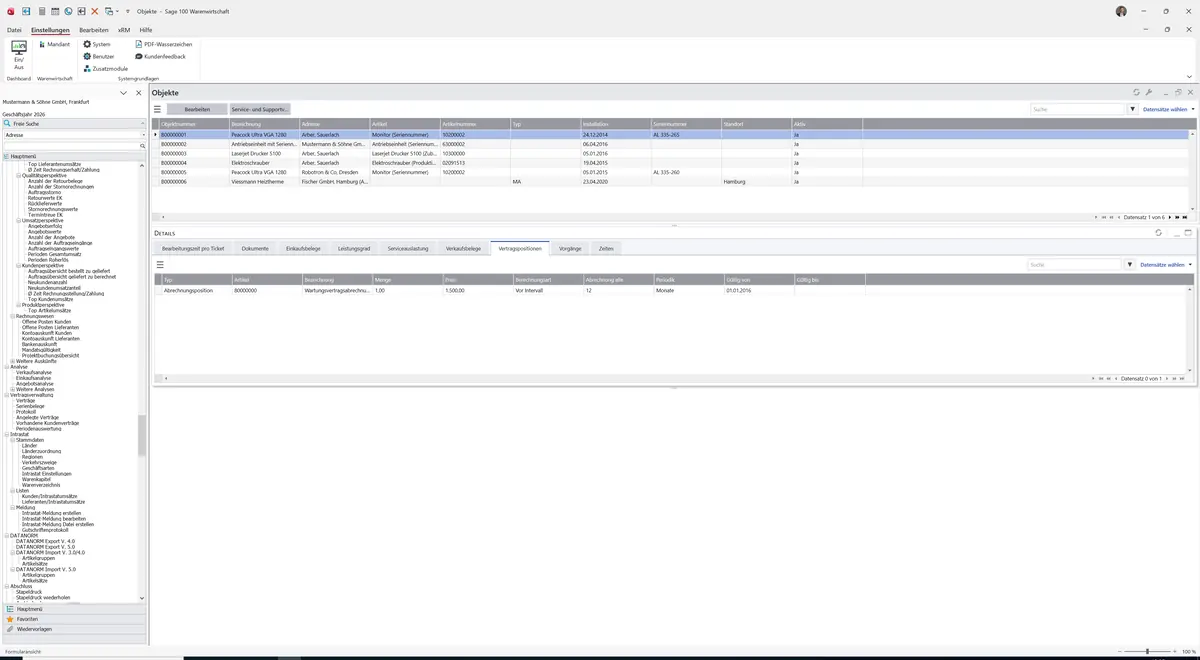
Task: Click the filter funnel next to Details search
Action: [x=1130, y=265]
